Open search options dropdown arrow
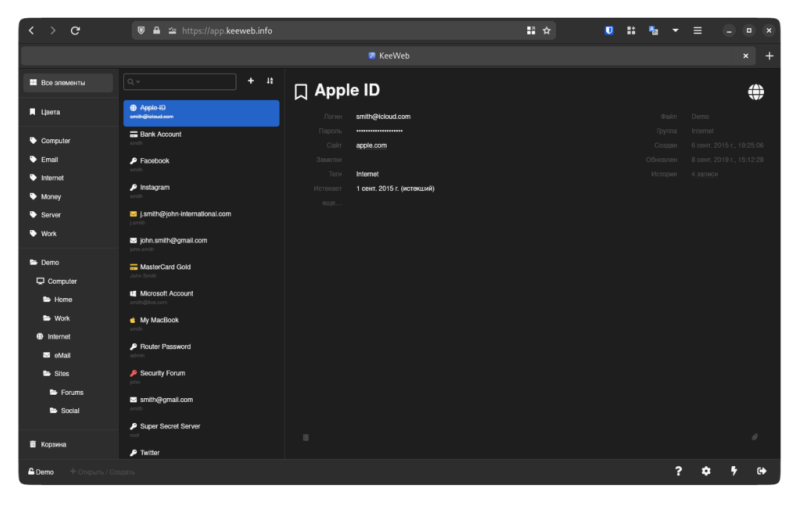800x506 pixels. tap(138, 82)
